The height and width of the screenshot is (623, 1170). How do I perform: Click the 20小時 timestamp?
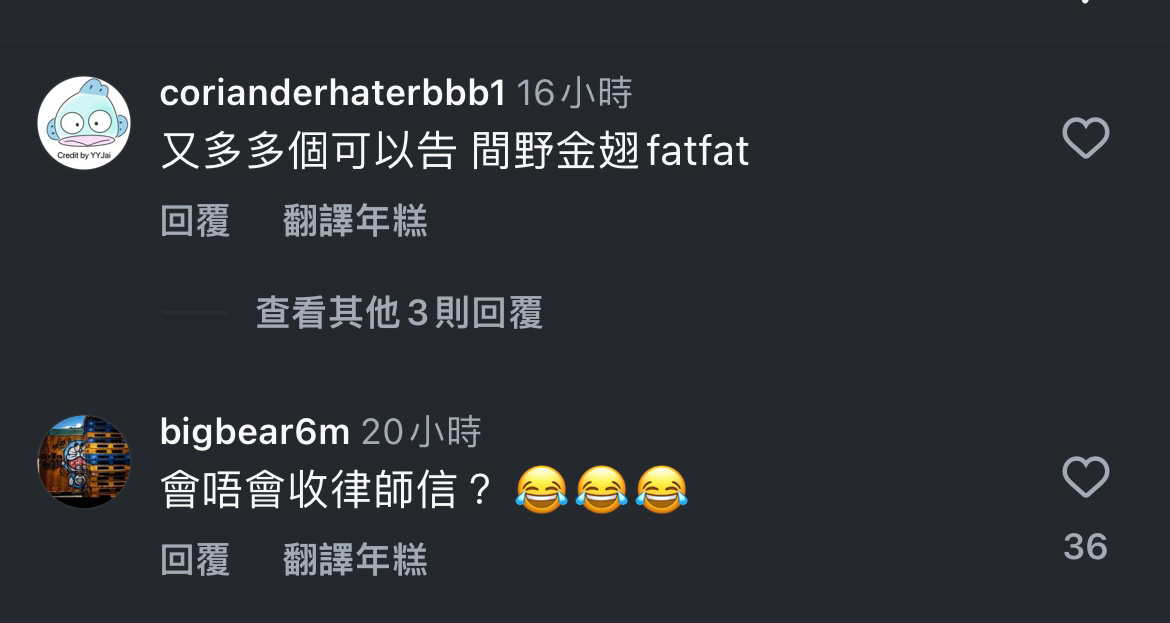421,431
